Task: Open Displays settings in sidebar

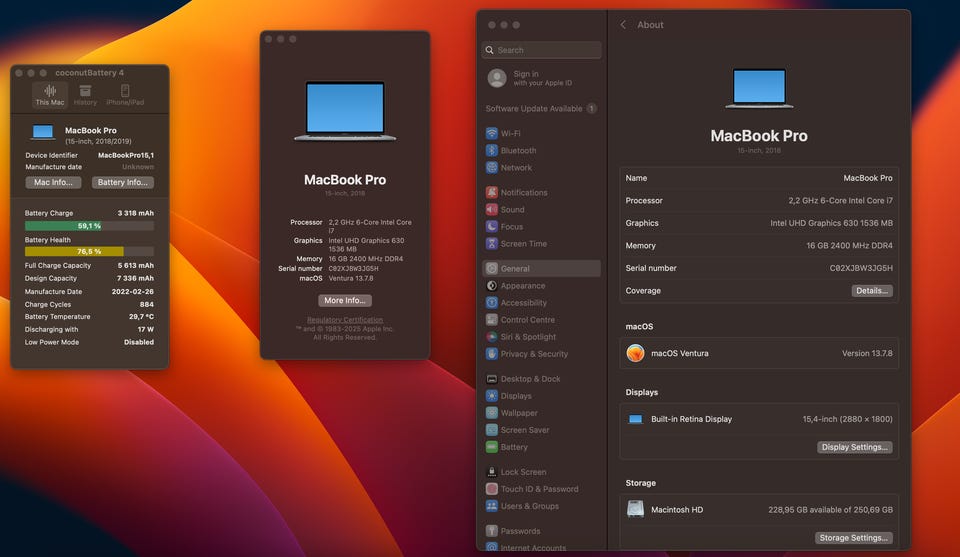Action: [541, 396]
